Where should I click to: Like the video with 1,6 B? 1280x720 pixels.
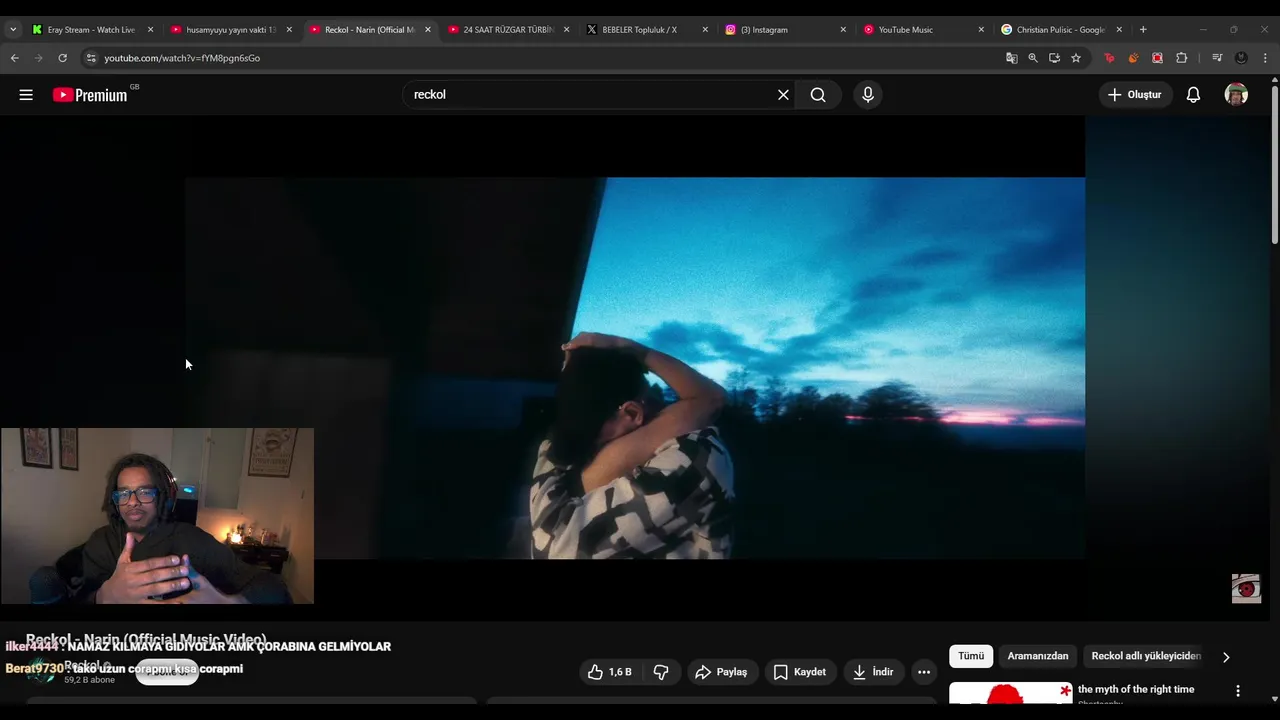pos(610,672)
